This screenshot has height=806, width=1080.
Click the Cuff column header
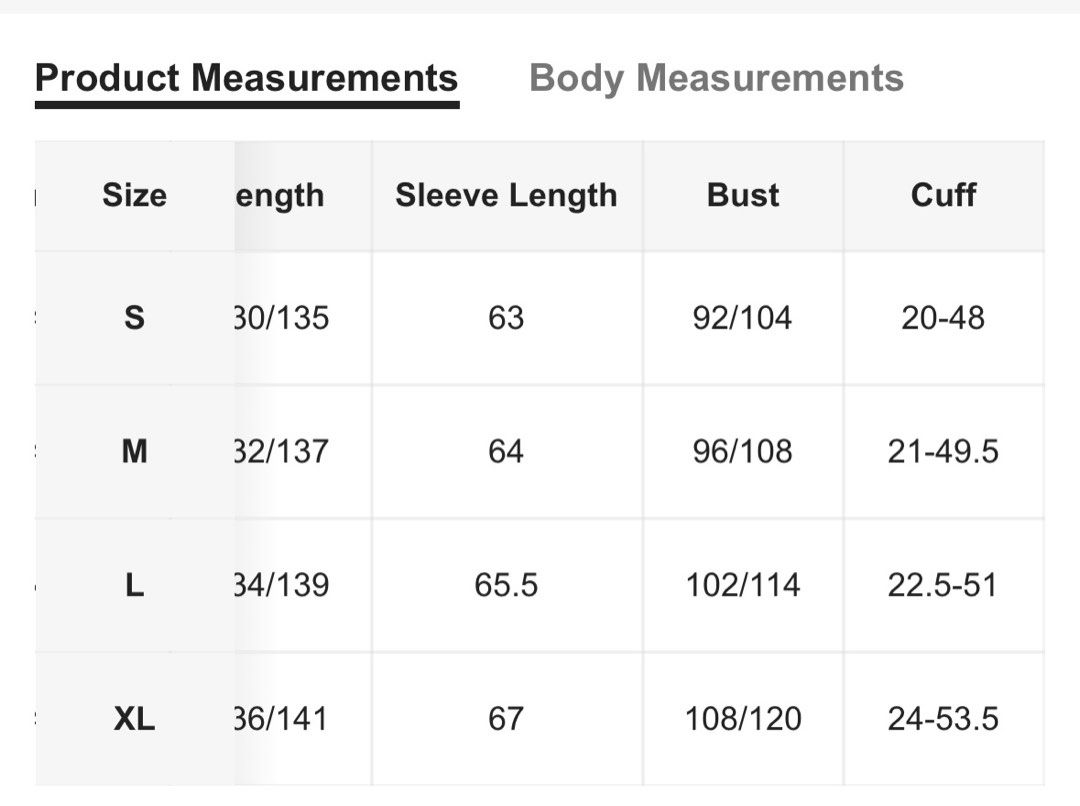click(943, 195)
